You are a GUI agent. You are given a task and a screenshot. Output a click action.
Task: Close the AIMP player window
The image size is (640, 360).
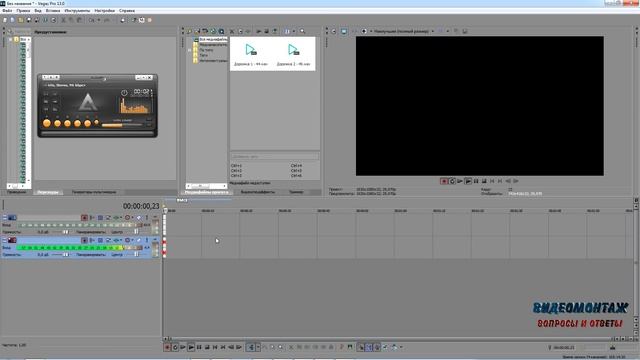150,77
